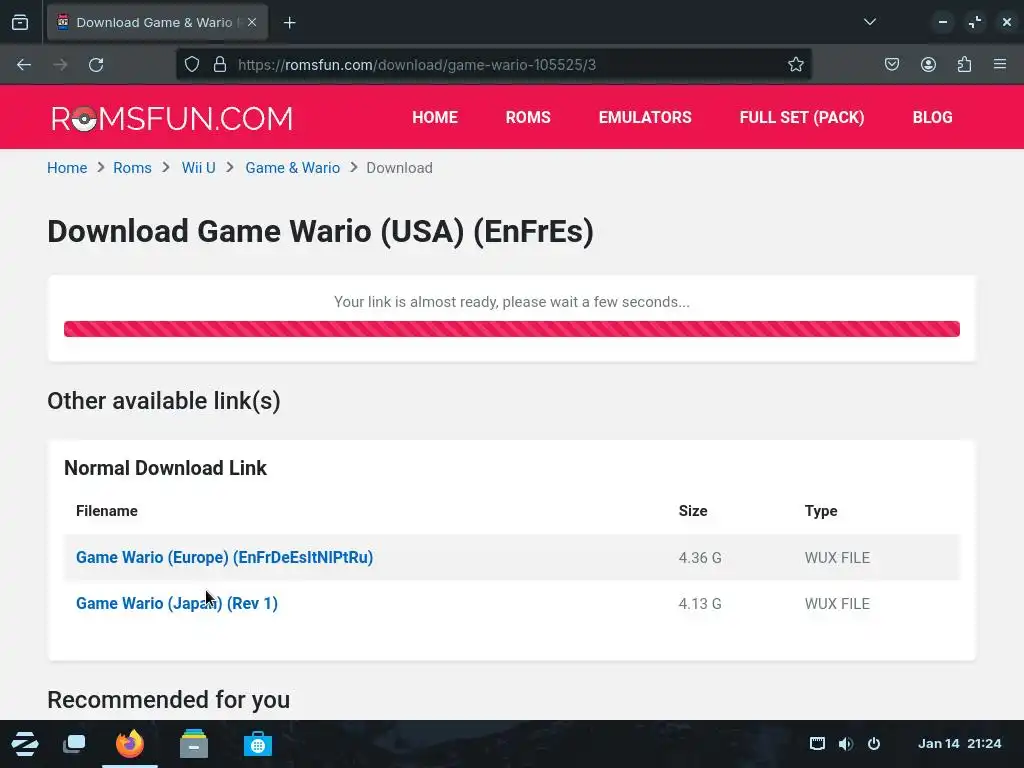Reload the current page

(x=96, y=65)
